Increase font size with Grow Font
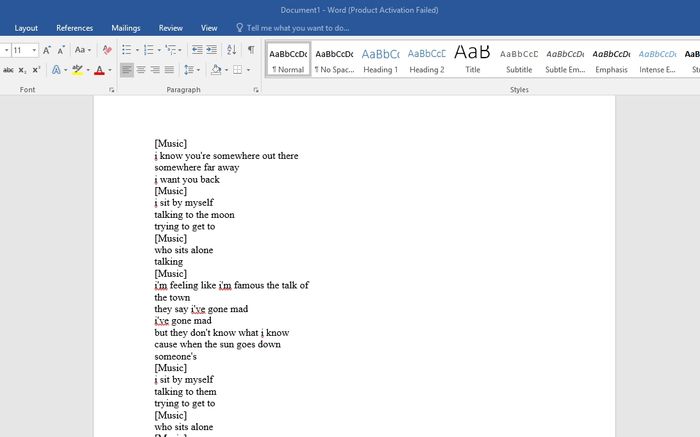The height and width of the screenshot is (437, 700). click(x=47, y=50)
